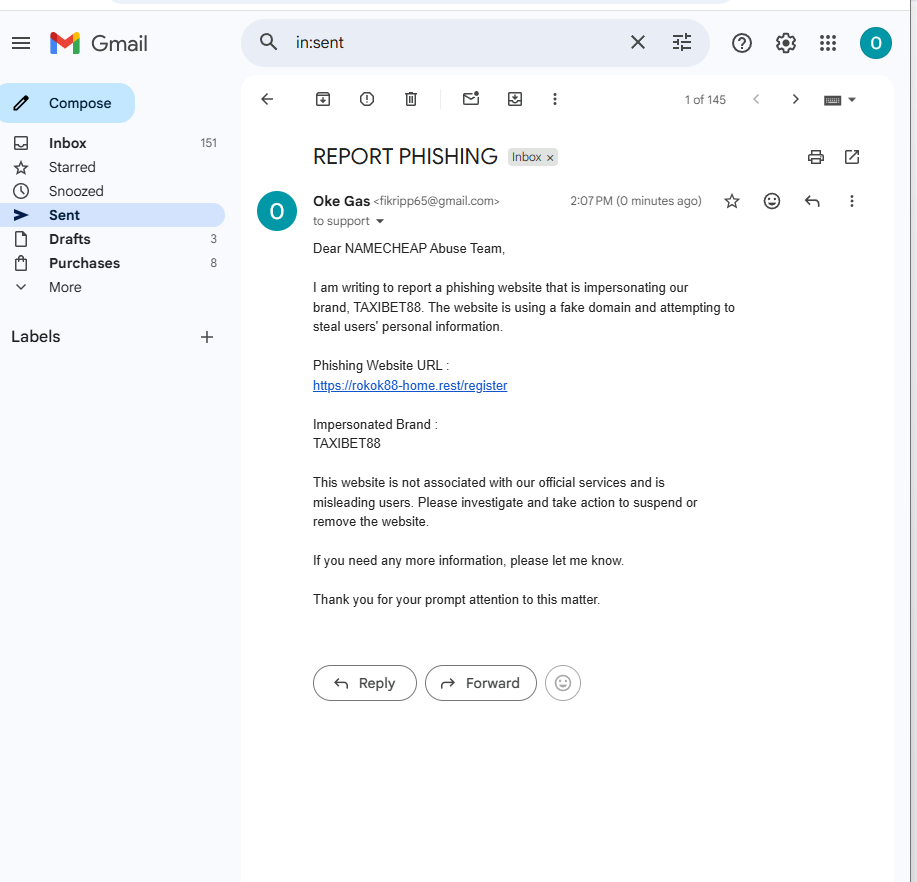The height and width of the screenshot is (882, 917).
Task: Print the REPORT PHISHING email
Action: tap(816, 157)
